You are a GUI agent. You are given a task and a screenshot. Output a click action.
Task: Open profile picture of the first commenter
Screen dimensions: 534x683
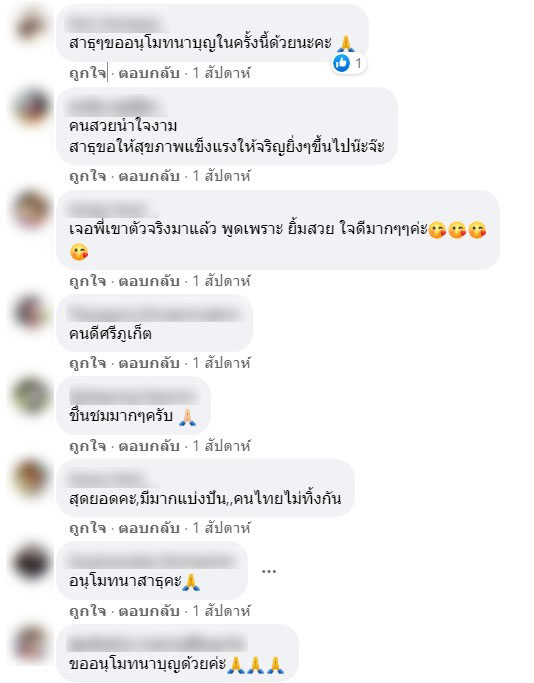(x=30, y=24)
